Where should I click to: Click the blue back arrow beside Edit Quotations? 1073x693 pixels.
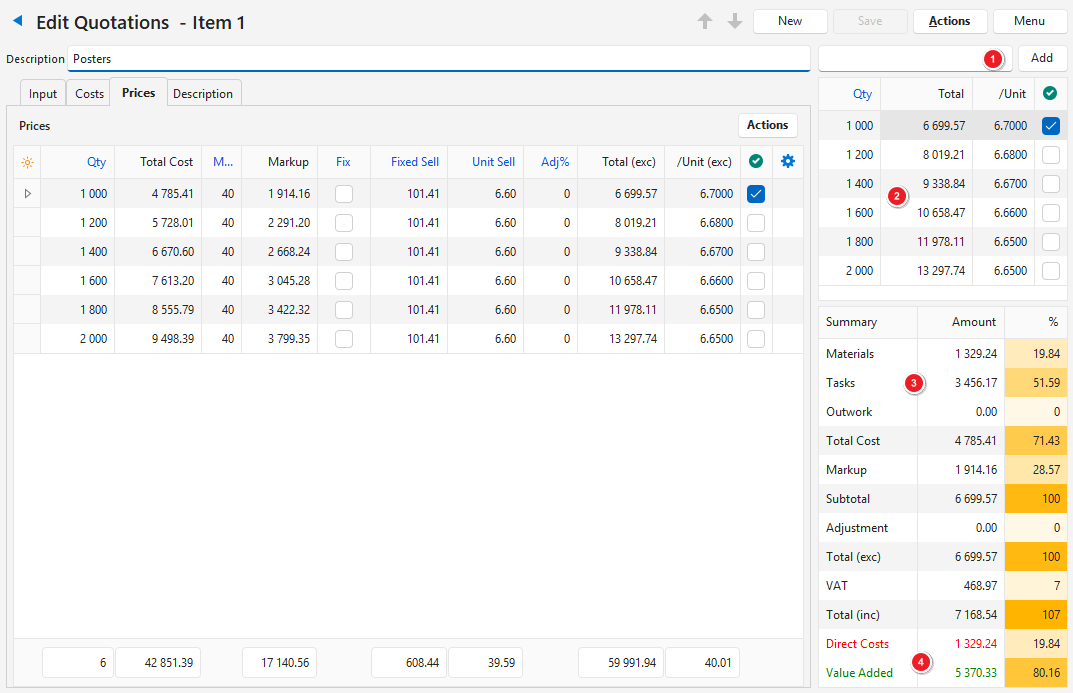click(17, 21)
